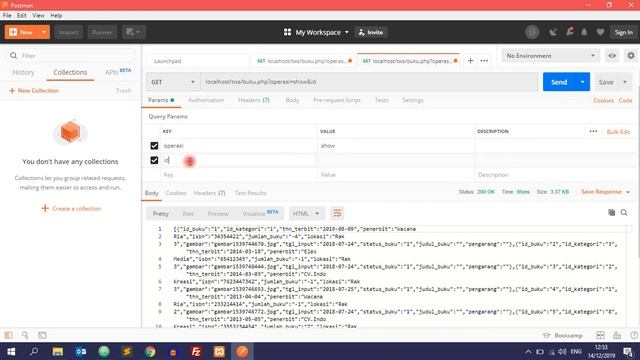Switch to History tab in sidebar

(x=23, y=72)
